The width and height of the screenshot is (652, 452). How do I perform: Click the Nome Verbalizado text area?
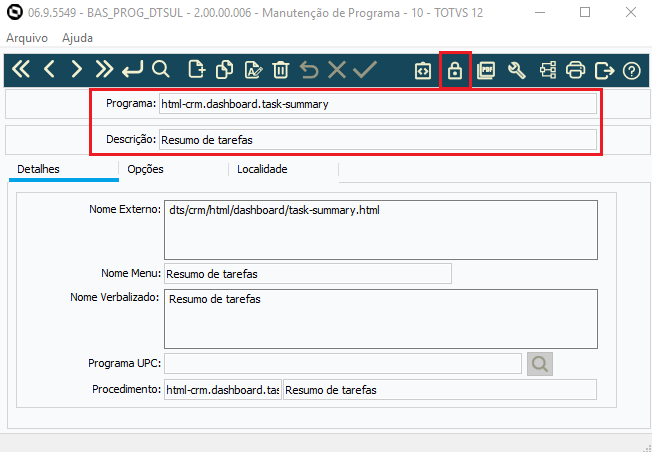point(381,319)
